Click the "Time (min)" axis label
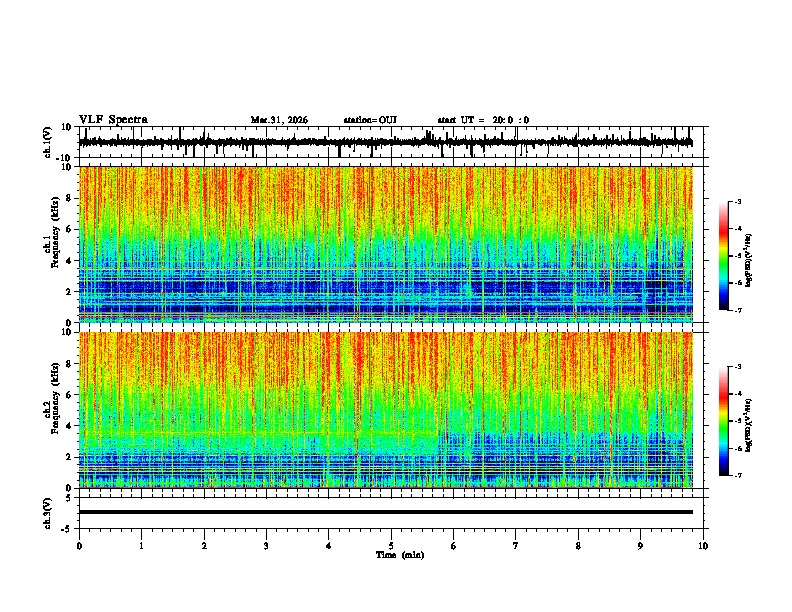The width and height of the screenshot is (792, 612). click(x=400, y=555)
